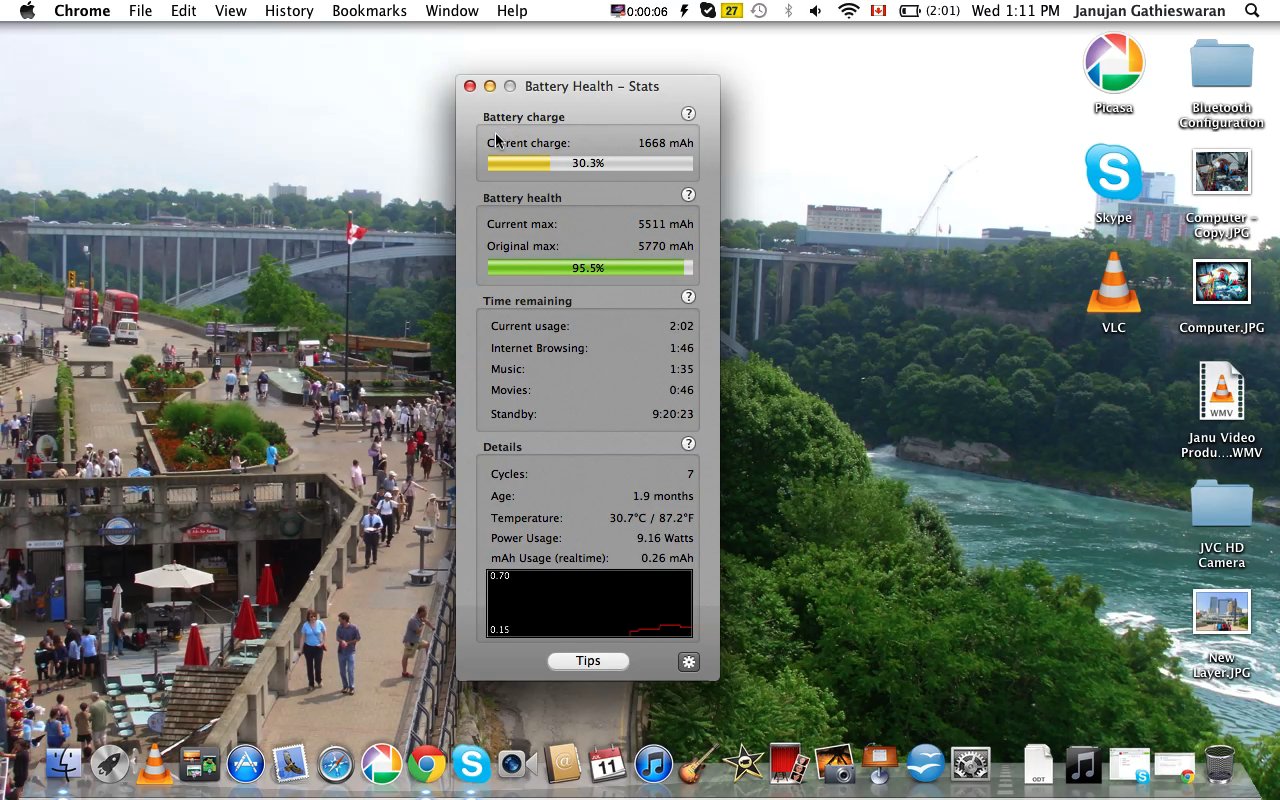Image resolution: width=1280 pixels, height=800 pixels.
Task: Show help for the Details section
Action: click(688, 444)
